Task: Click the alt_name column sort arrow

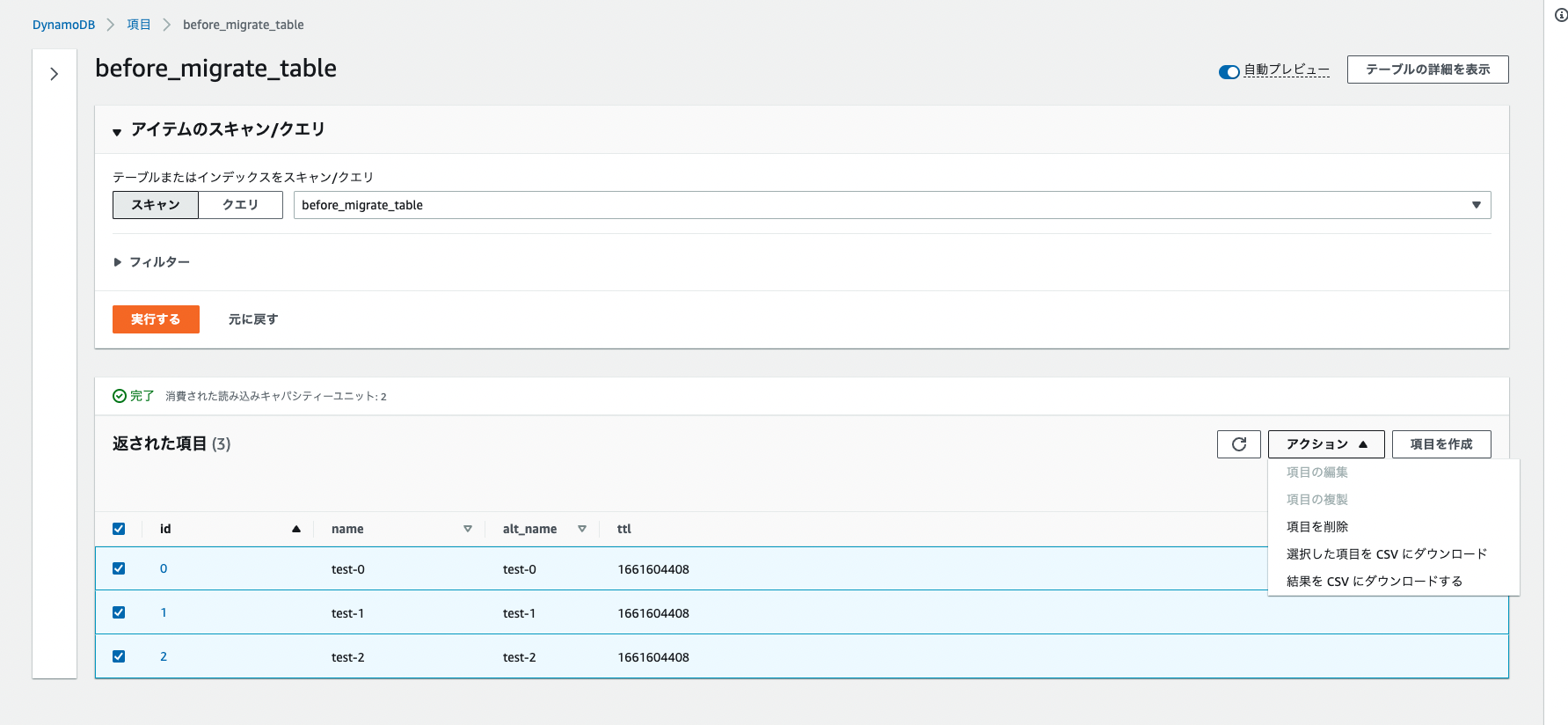Action: pyautogui.click(x=582, y=529)
